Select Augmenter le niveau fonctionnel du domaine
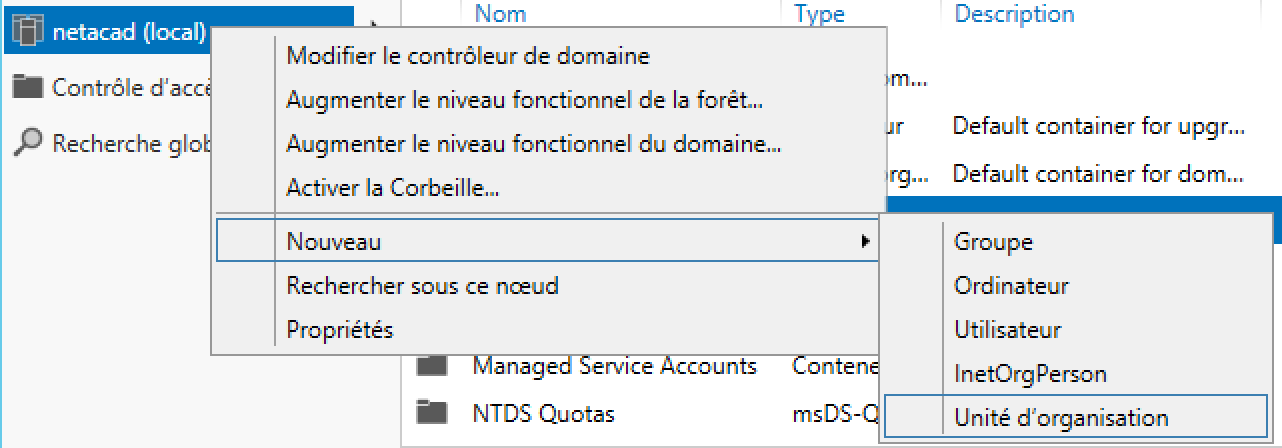1282x448 pixels. 533,144
